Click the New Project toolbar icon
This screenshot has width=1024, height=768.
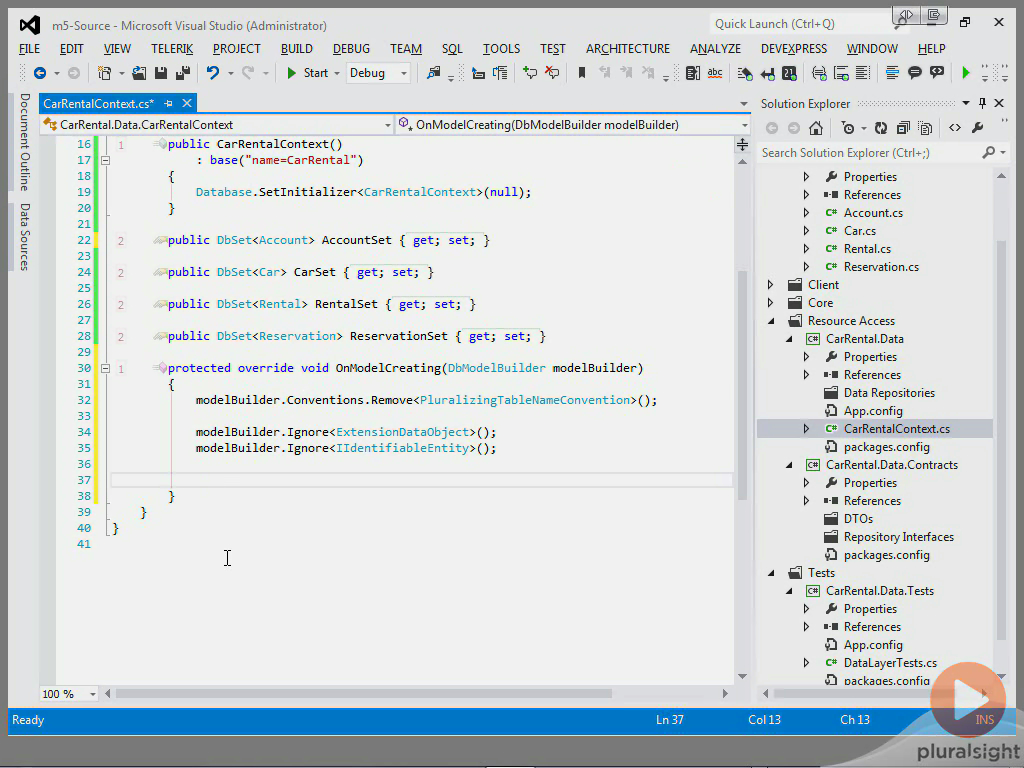coord(104,73)
